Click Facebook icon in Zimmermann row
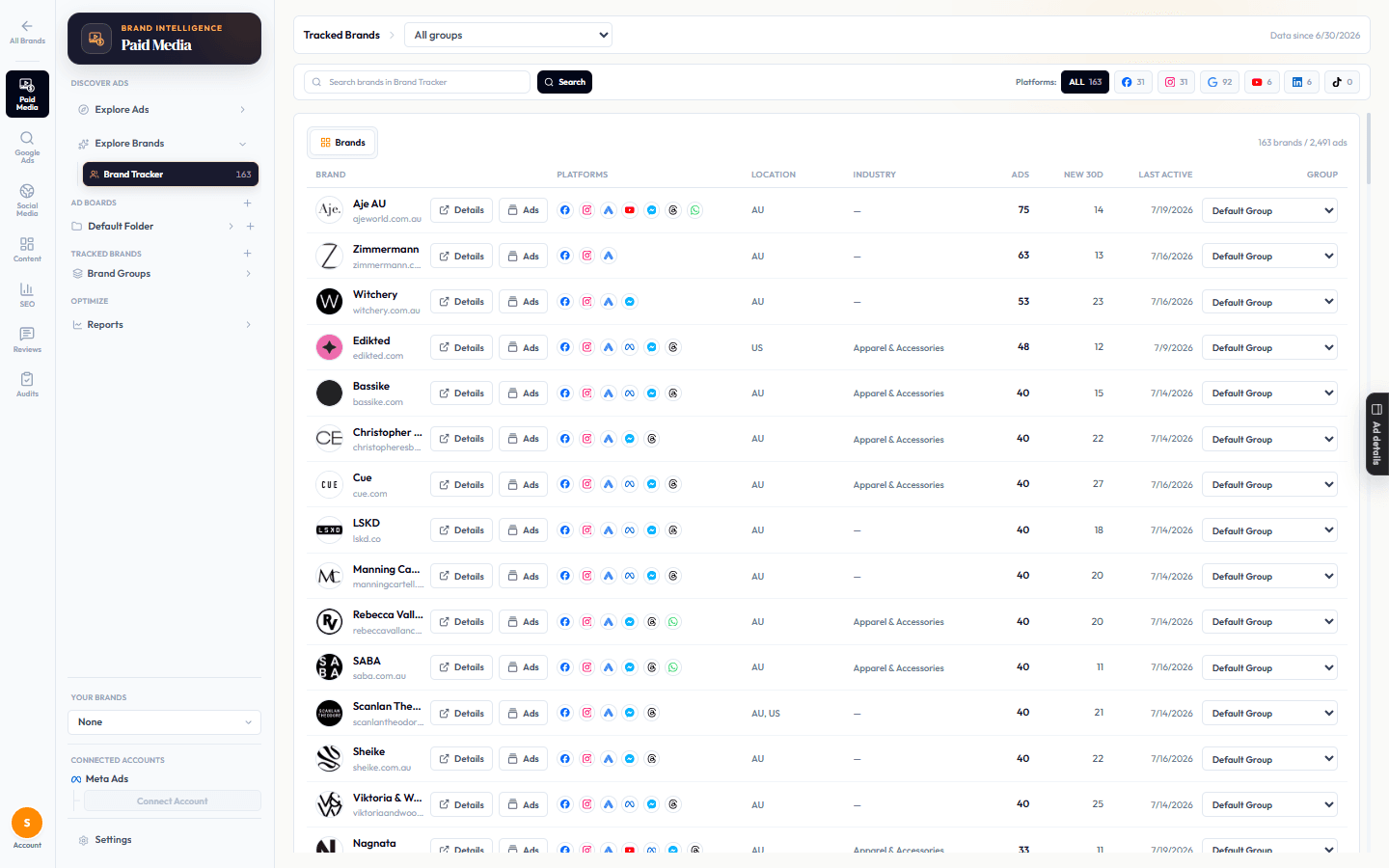 [565, 256]
